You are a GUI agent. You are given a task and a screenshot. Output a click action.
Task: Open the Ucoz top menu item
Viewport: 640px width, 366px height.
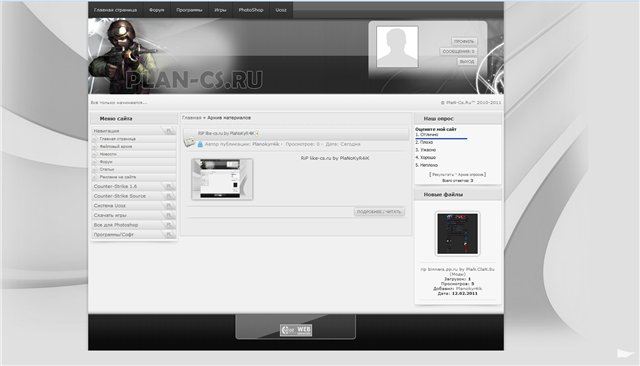click(281, 10)
